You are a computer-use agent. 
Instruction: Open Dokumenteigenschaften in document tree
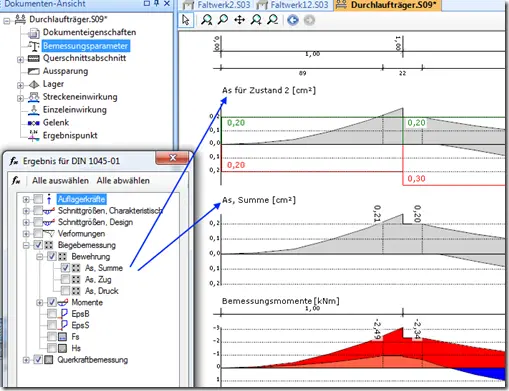[x=89, y=33]
